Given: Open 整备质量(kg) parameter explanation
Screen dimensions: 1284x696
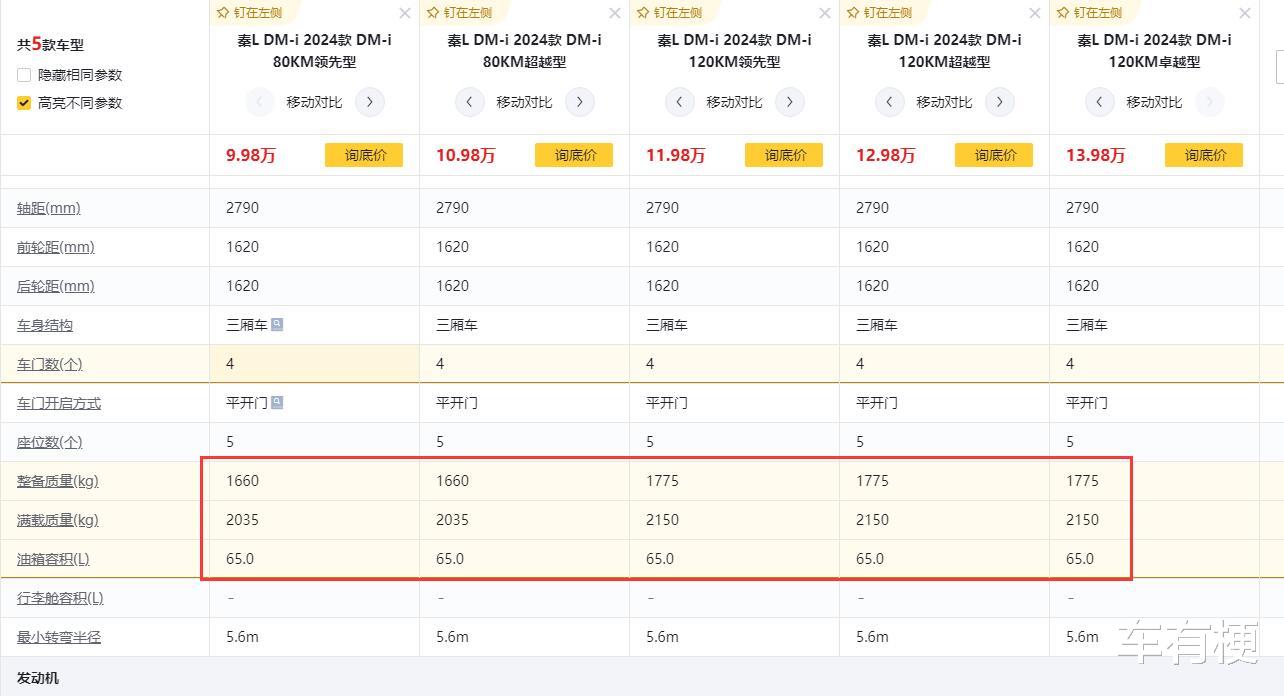Looking at the screenshot, I should click(58, 481).
